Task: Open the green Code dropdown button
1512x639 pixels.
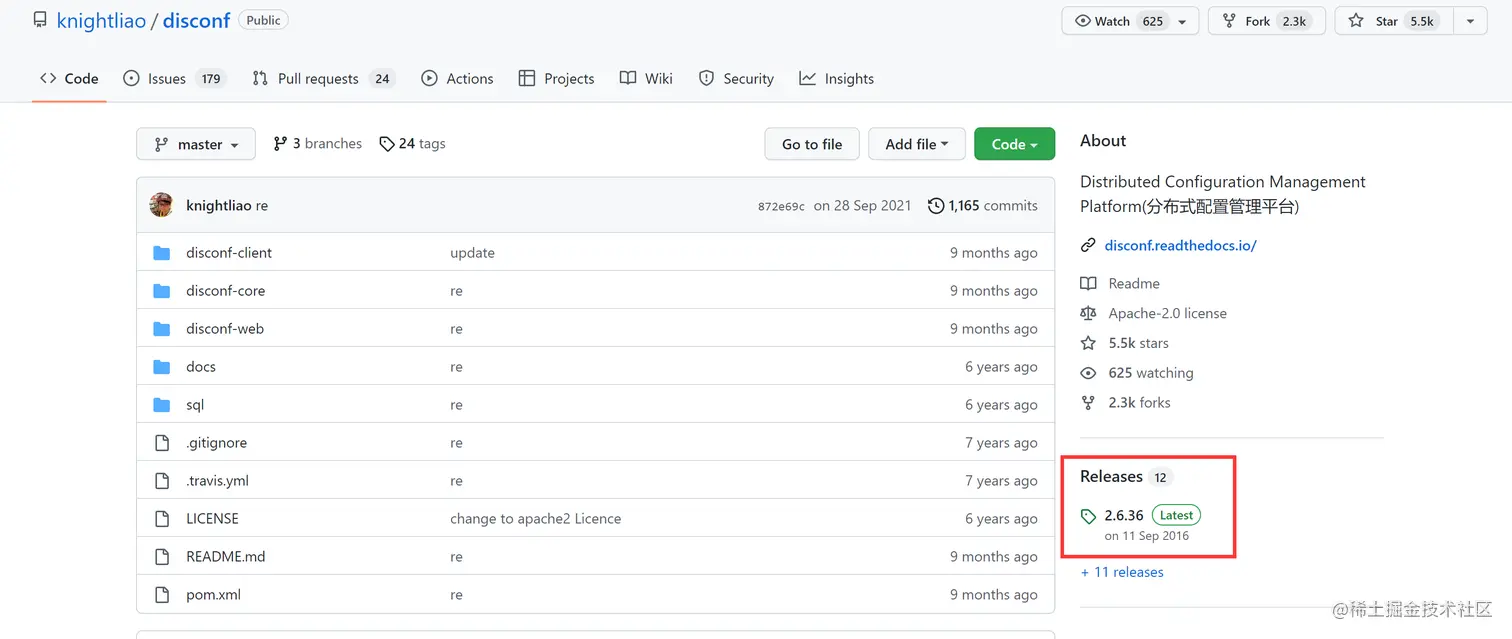Action: coord(1014,144)
